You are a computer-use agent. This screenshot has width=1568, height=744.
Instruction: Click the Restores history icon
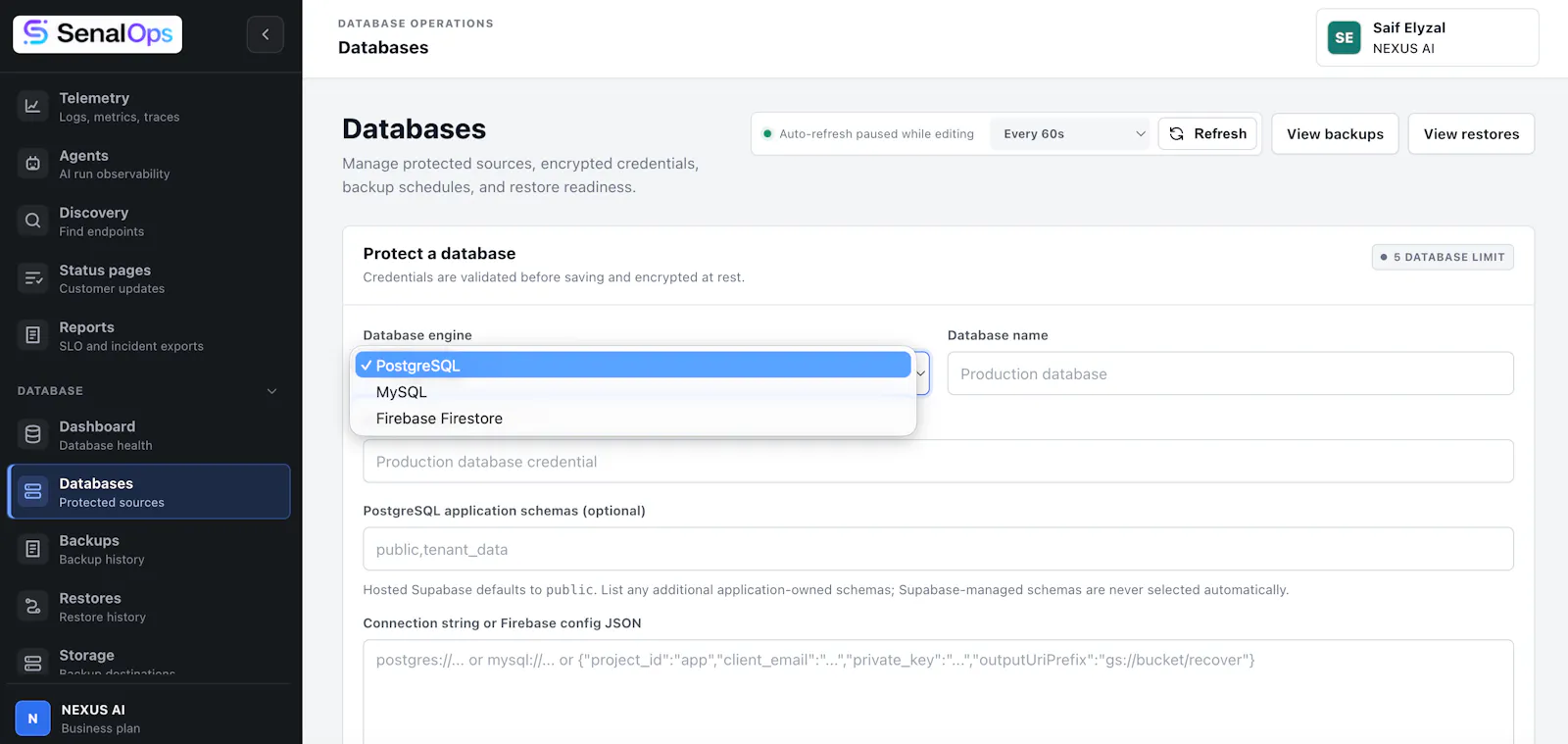tap(32, 607)
